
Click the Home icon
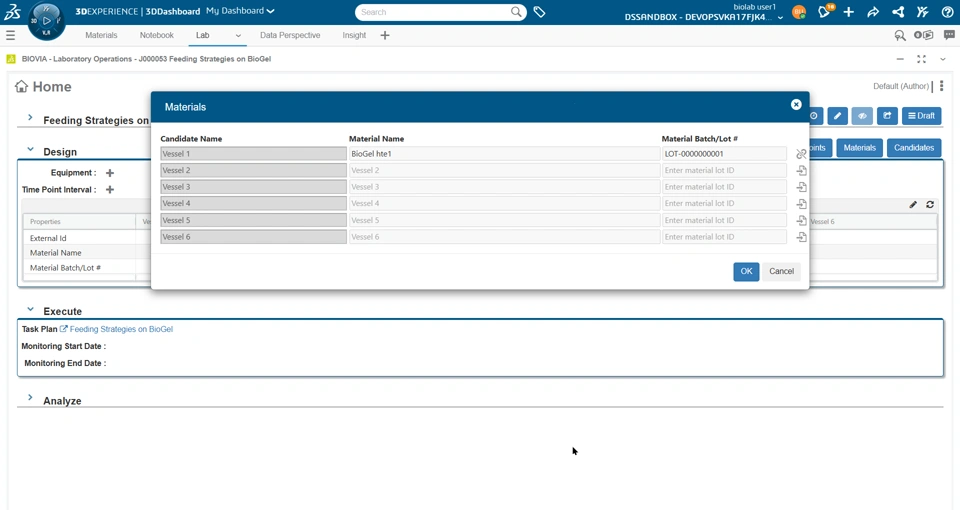(x=21, y=86)
